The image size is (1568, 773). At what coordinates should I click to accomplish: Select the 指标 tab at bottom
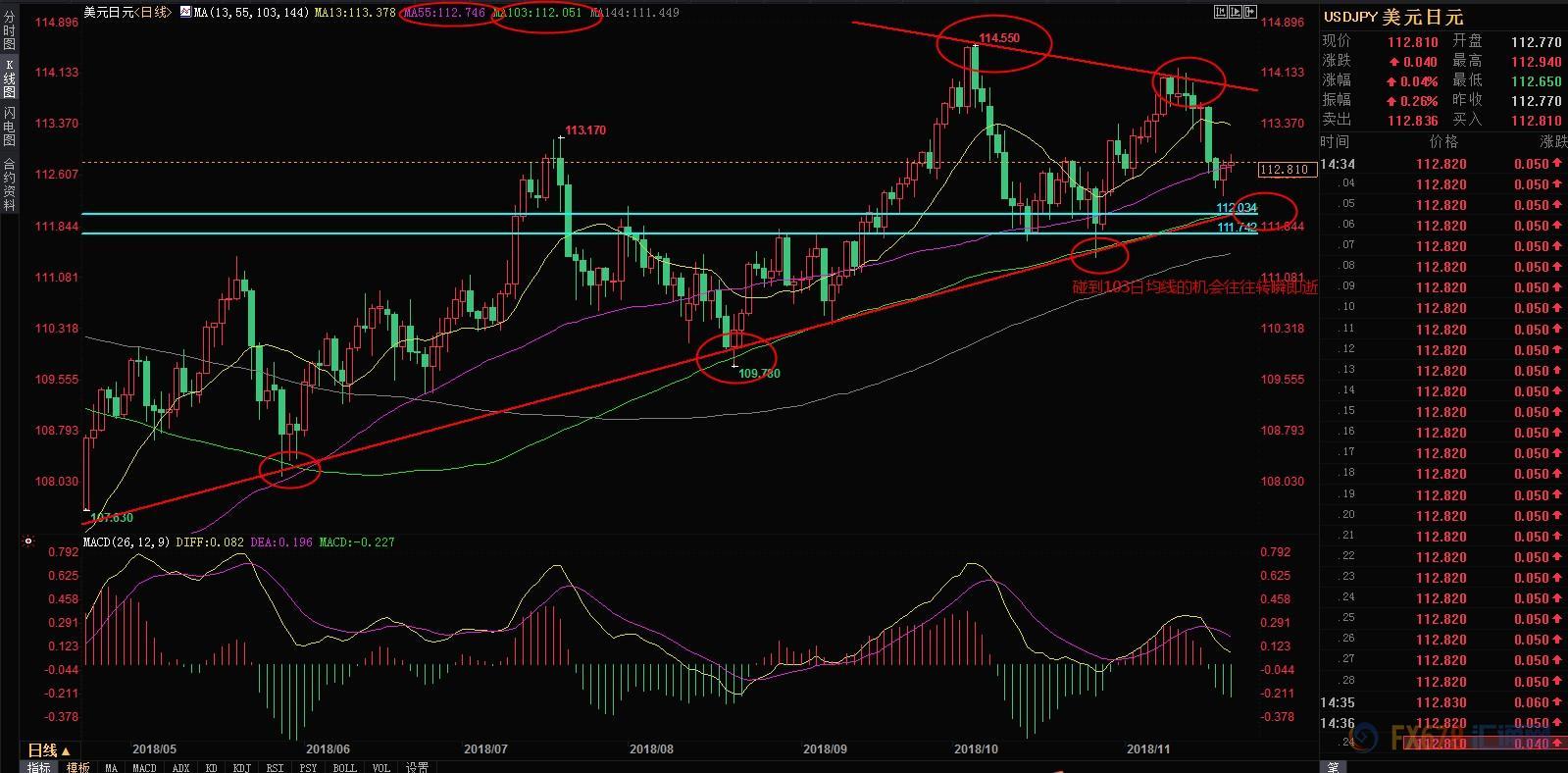pos(39,767)
